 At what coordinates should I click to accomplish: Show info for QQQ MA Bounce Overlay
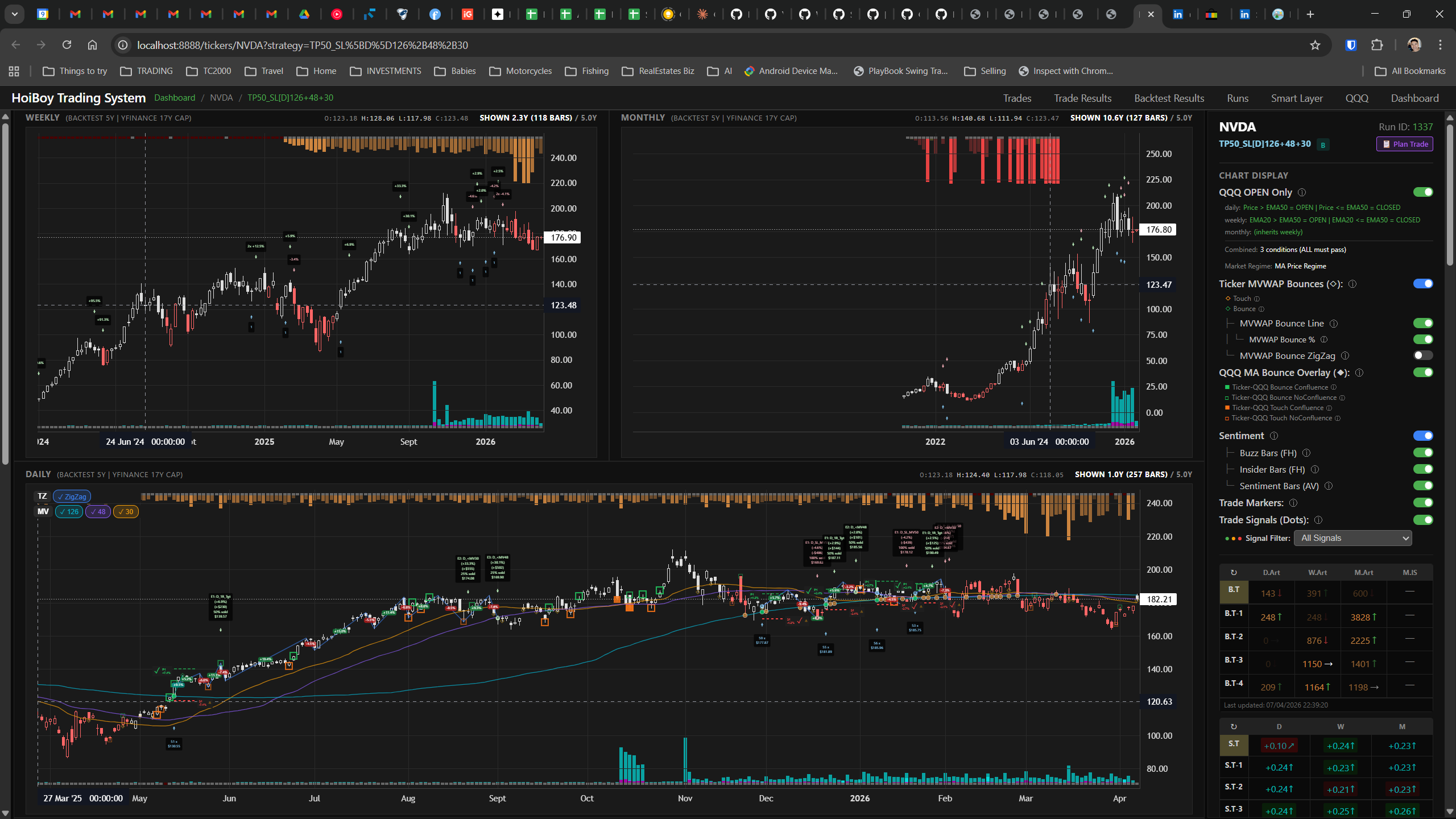pyautogui.click(x=1359, y=373)
